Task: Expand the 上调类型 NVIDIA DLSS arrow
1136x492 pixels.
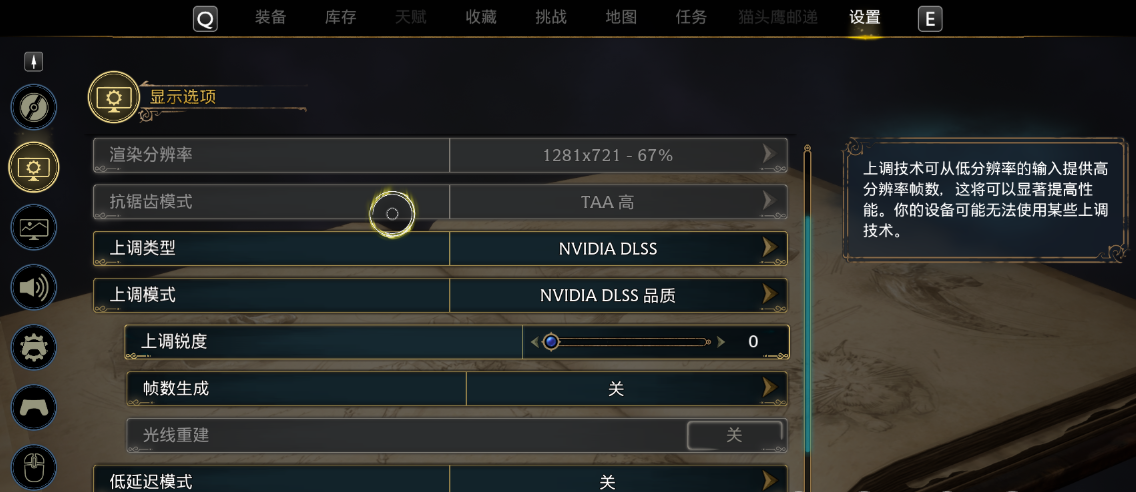Action: tap(769, 248)
